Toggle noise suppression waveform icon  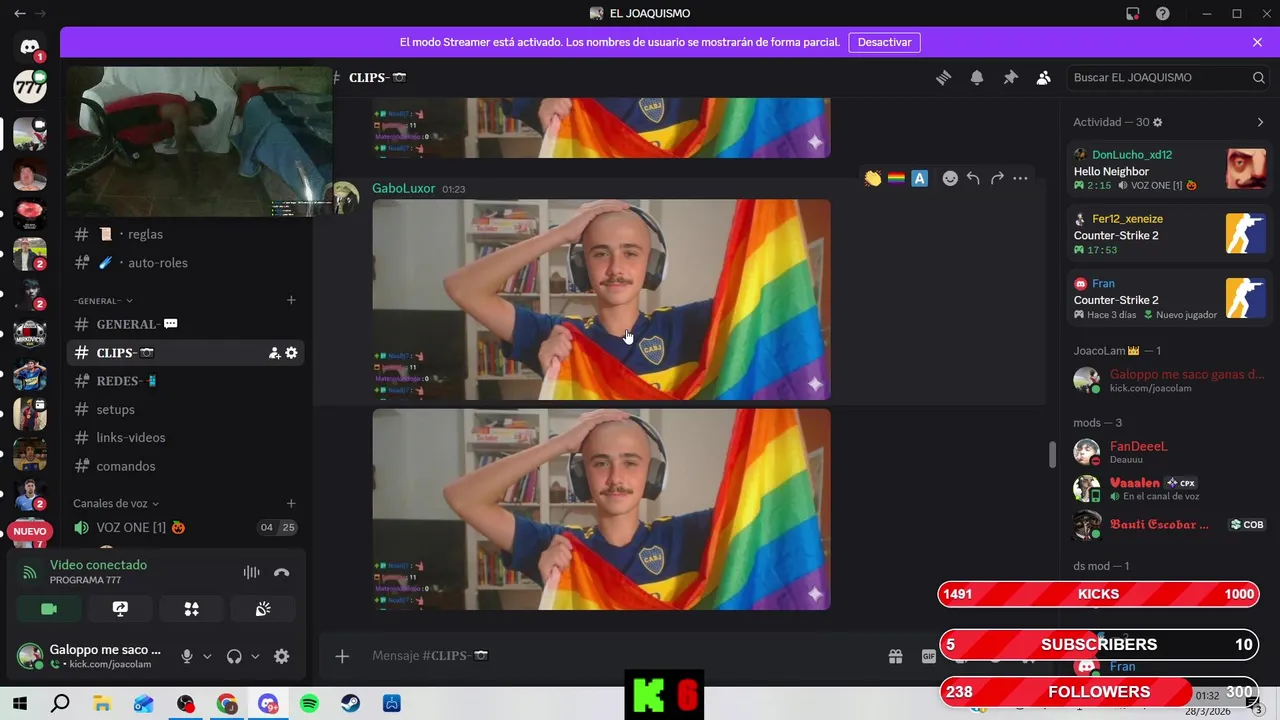click(251, 572)
